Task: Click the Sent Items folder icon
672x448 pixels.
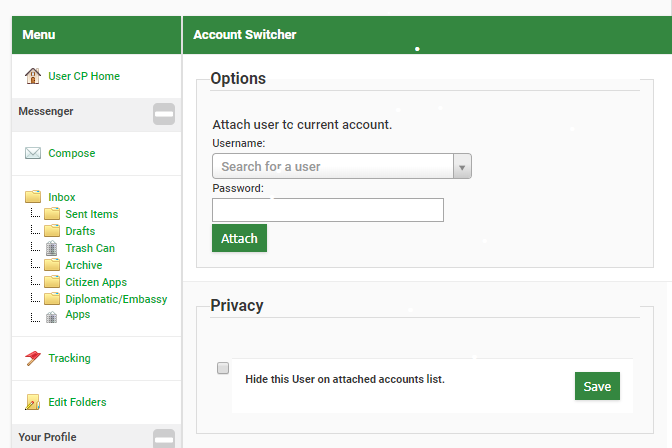Action: [52, 214]
